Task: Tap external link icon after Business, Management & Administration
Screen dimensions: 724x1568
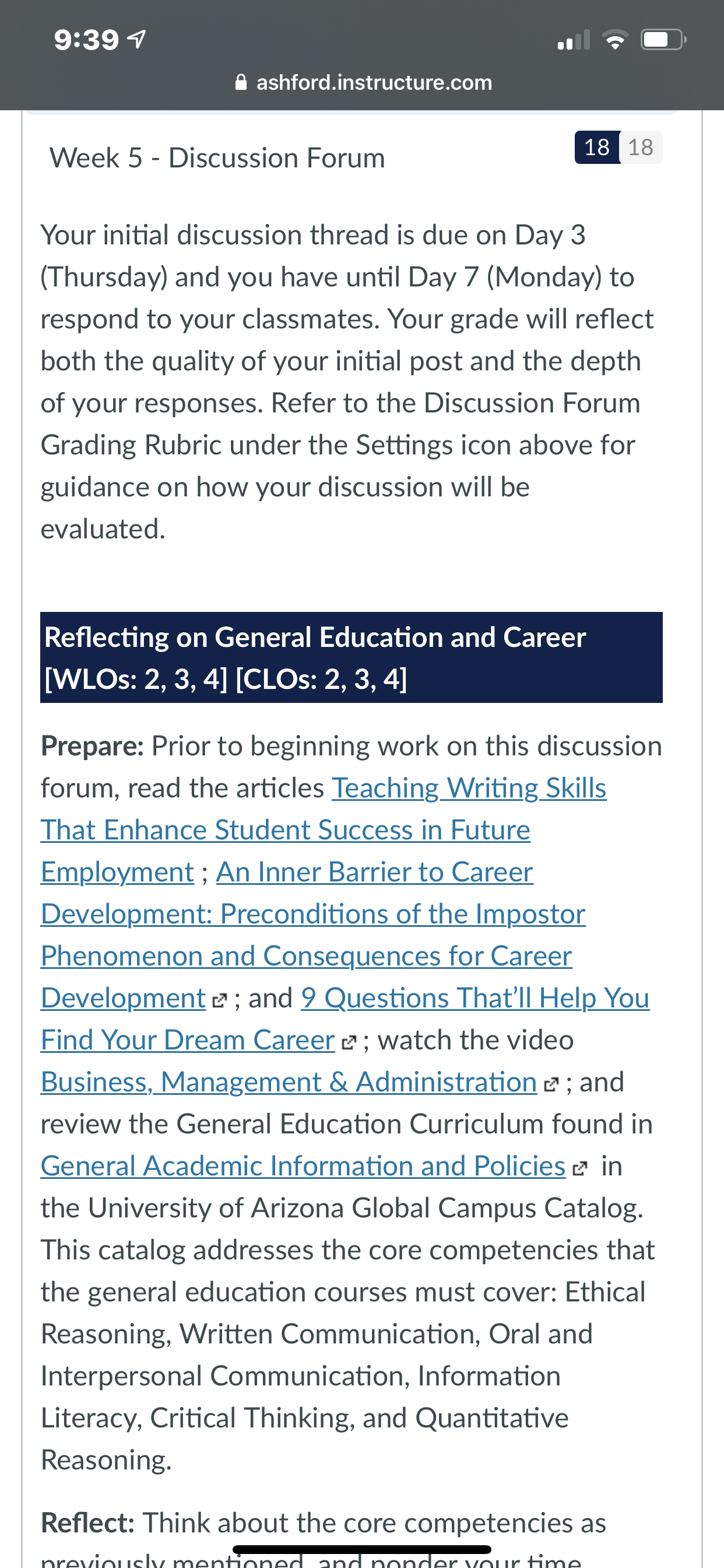Action: coord(551,1083)
